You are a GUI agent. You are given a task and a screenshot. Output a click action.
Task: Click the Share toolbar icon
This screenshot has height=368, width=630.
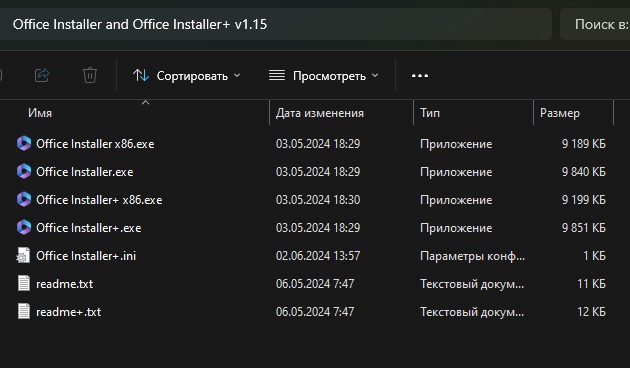[42, 75]
